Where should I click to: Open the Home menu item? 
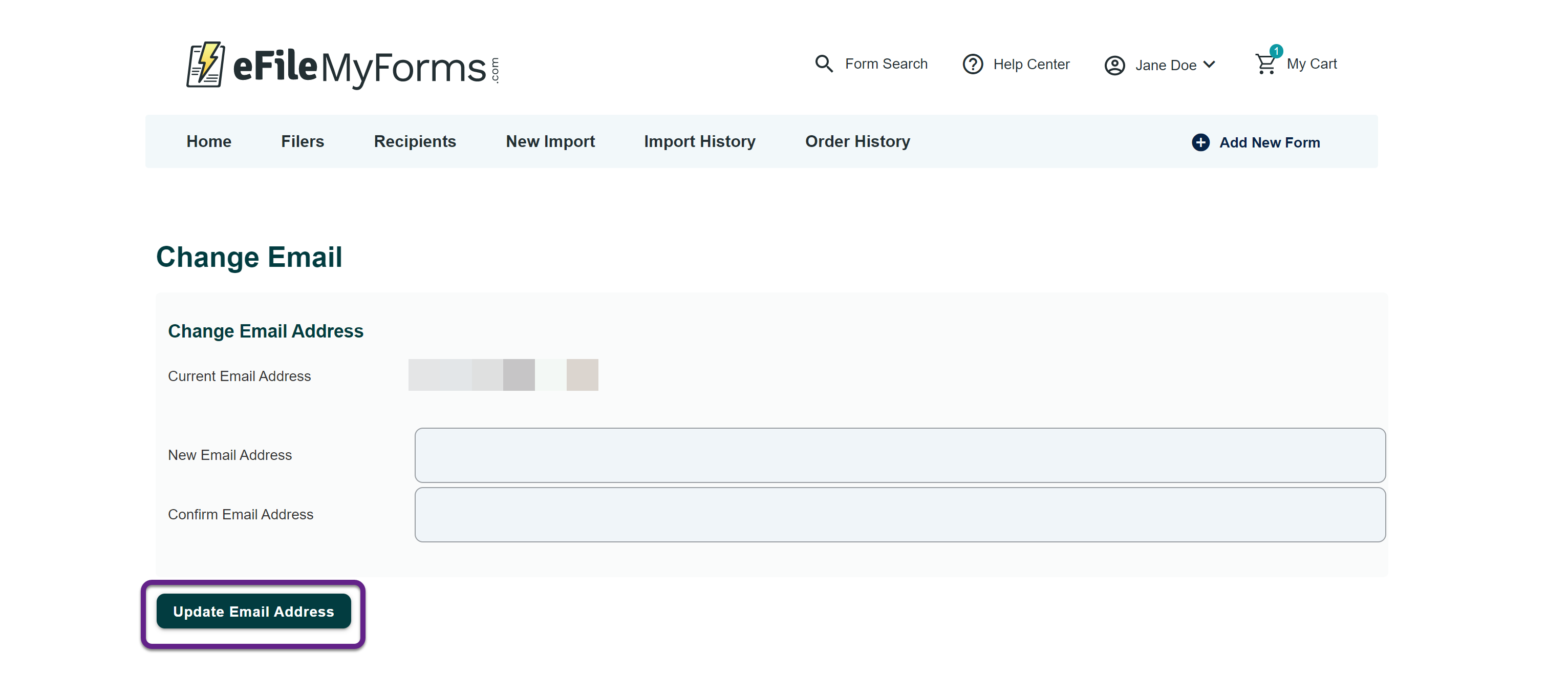tap(209, 141)
